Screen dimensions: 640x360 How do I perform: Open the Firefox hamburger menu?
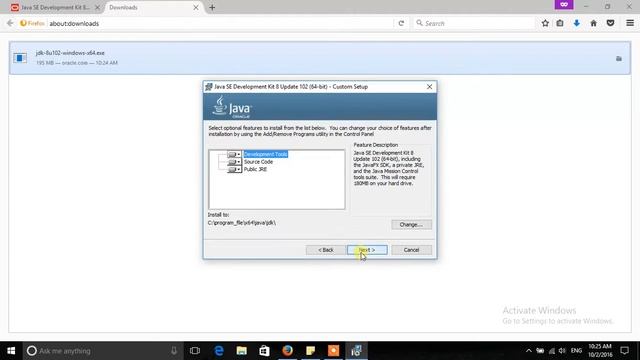[x=630, y=23]
